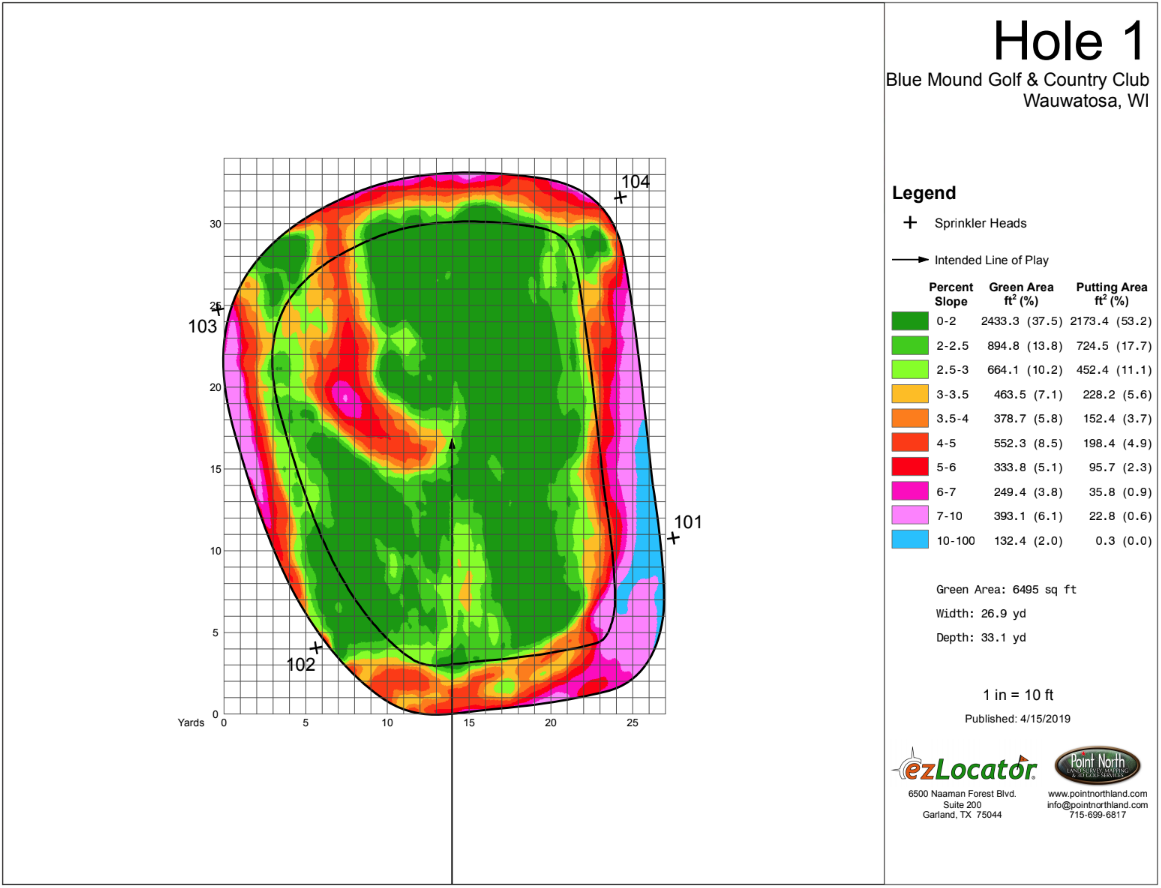The image size is (1161, 888).
Task: Select the red 5-6 slope swatch
Action: (x=910, y=467)
